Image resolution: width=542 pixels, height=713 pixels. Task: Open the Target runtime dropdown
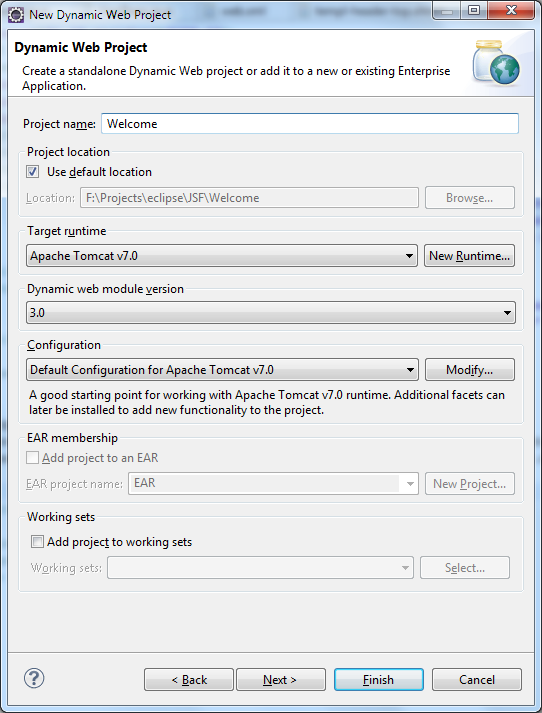222,256
